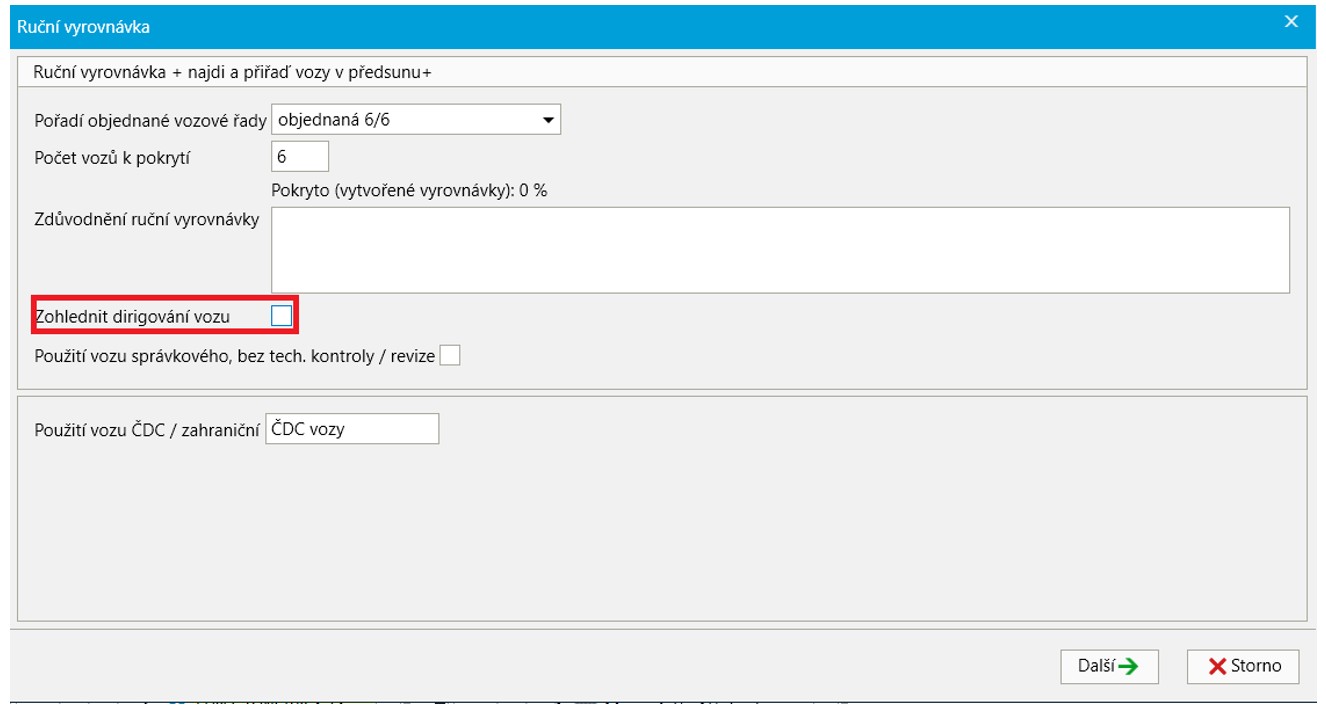Click the red X icon on Storno
Image resolution: width=1326 pixels, height=717 pixels.
coord(1217,667)
